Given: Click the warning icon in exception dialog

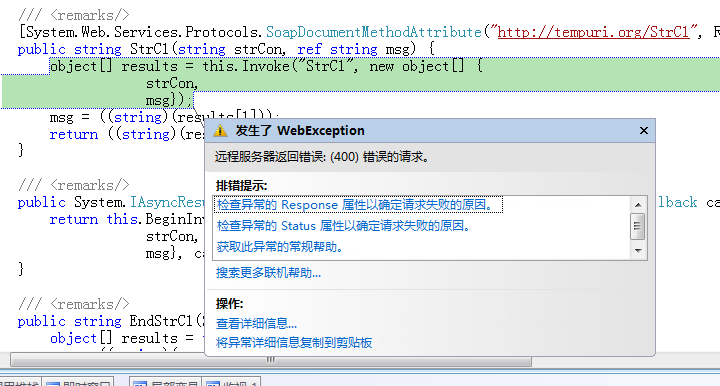Looking at the screenshot, I should pos(220,131).
